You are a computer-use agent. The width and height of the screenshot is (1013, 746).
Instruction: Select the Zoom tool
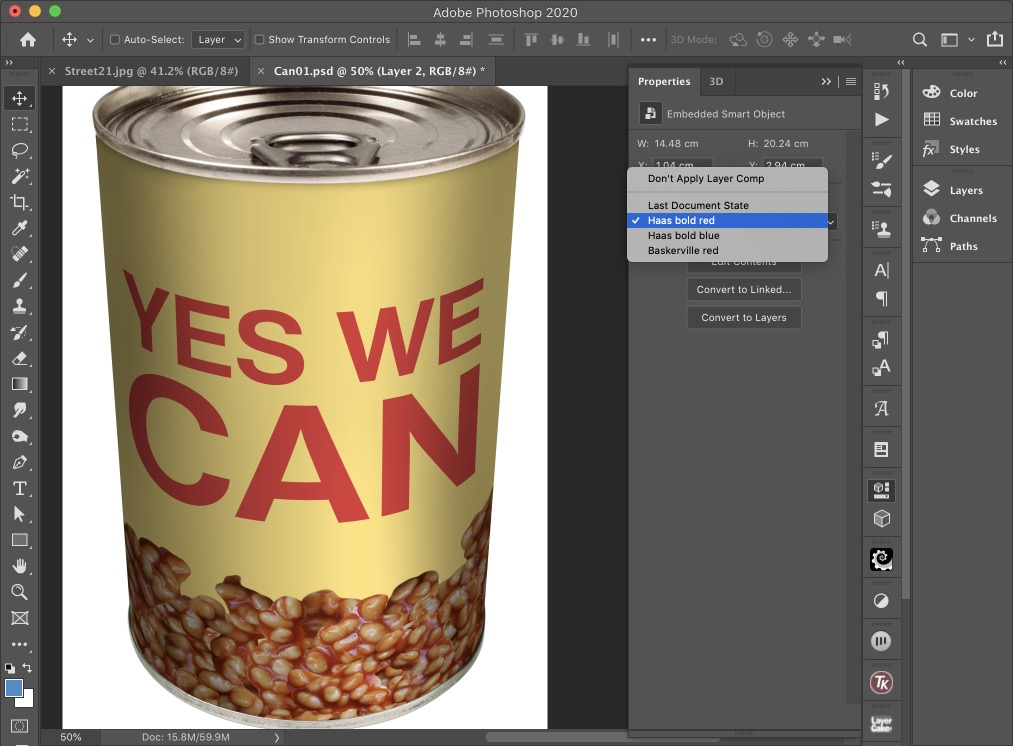pyautogui.click(x=19, y=592)
